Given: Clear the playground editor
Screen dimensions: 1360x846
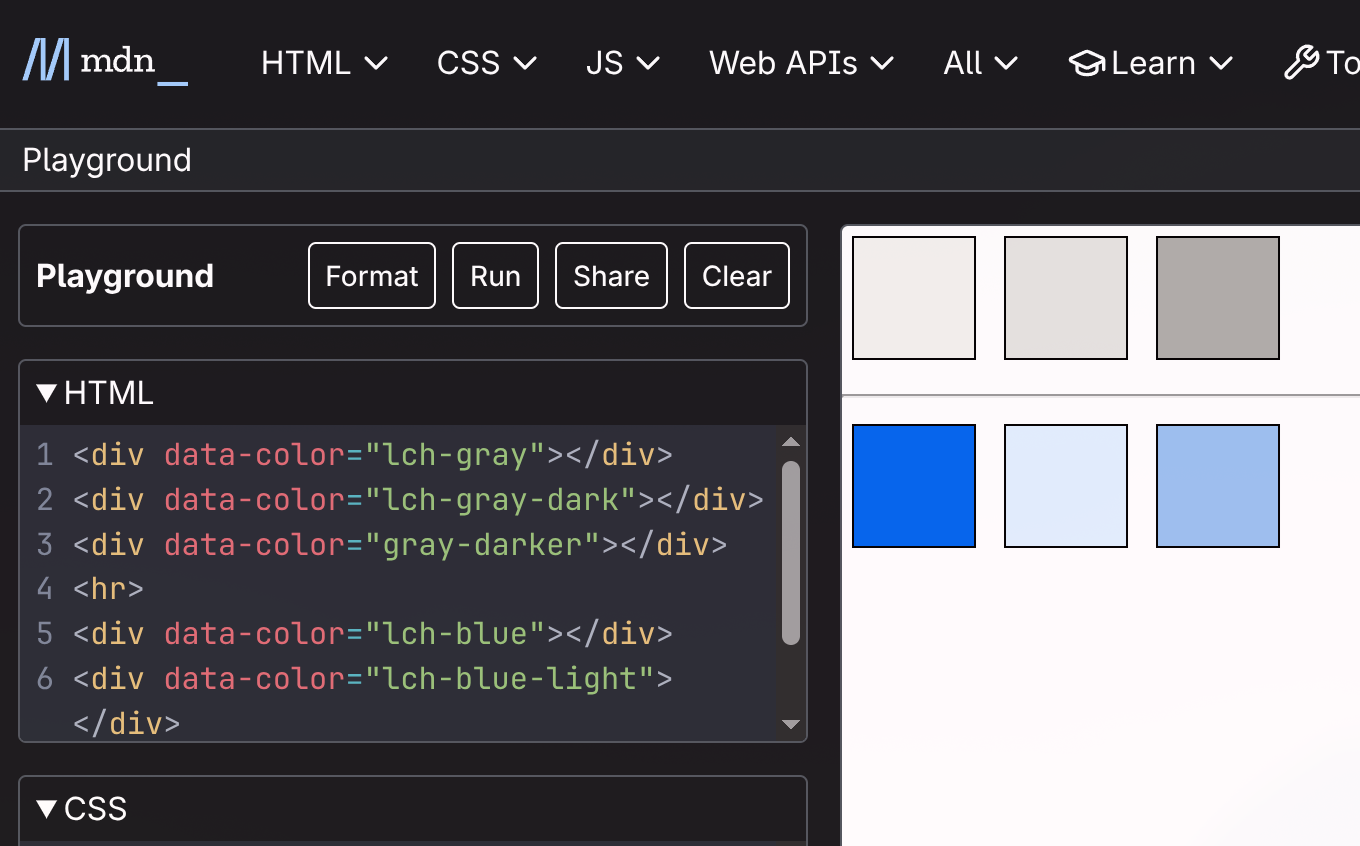Looking at the screenshot, I should pyautogui.click(x=736, y=276).
